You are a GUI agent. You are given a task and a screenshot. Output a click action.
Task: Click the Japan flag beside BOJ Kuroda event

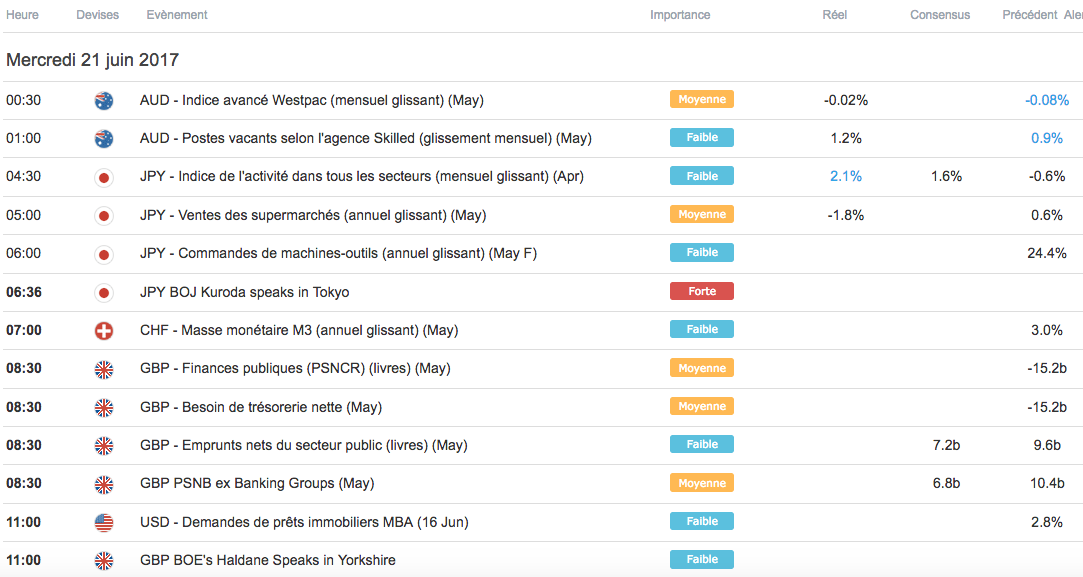click(103, 293)
